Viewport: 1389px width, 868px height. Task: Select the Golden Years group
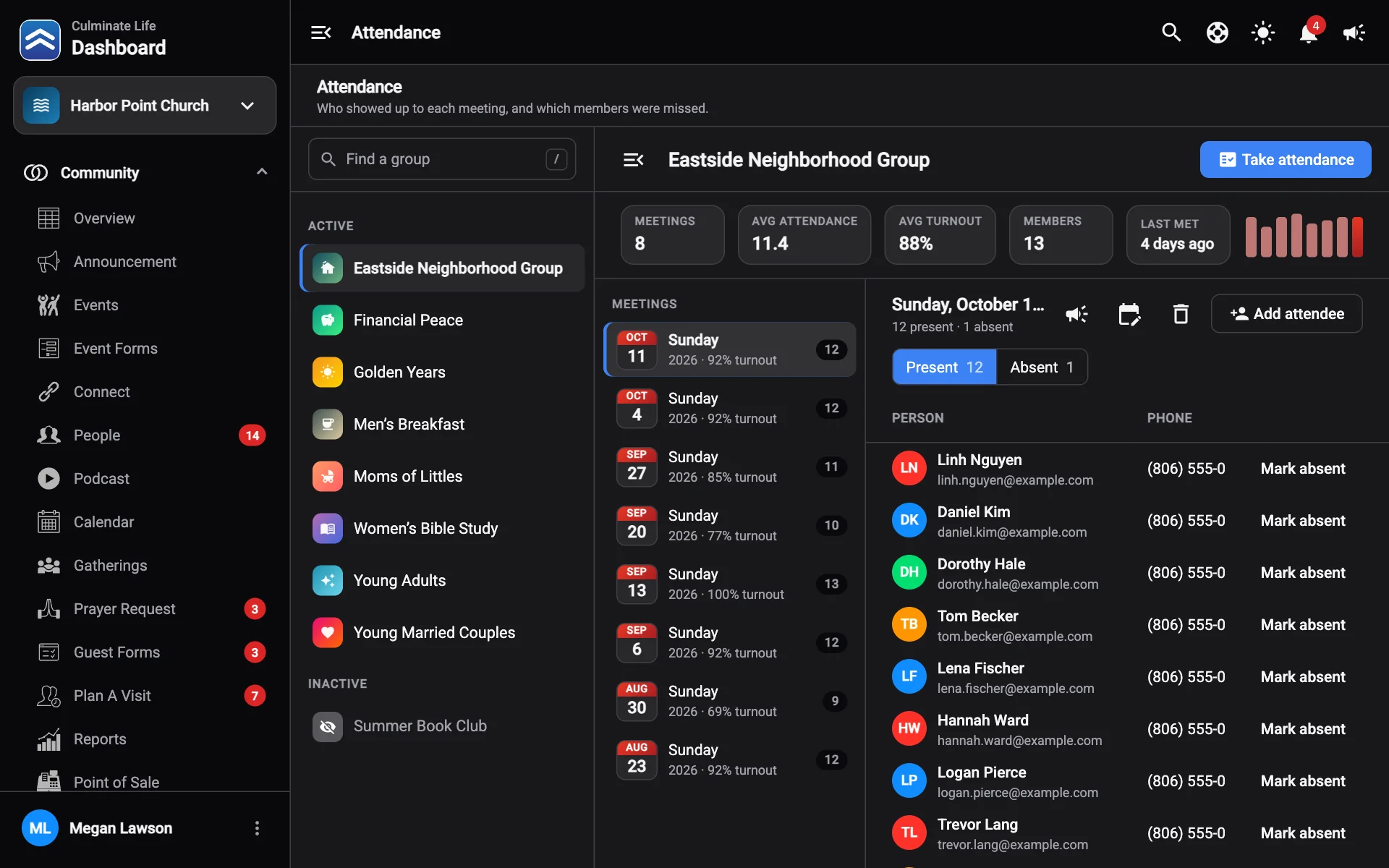[442, 373]
